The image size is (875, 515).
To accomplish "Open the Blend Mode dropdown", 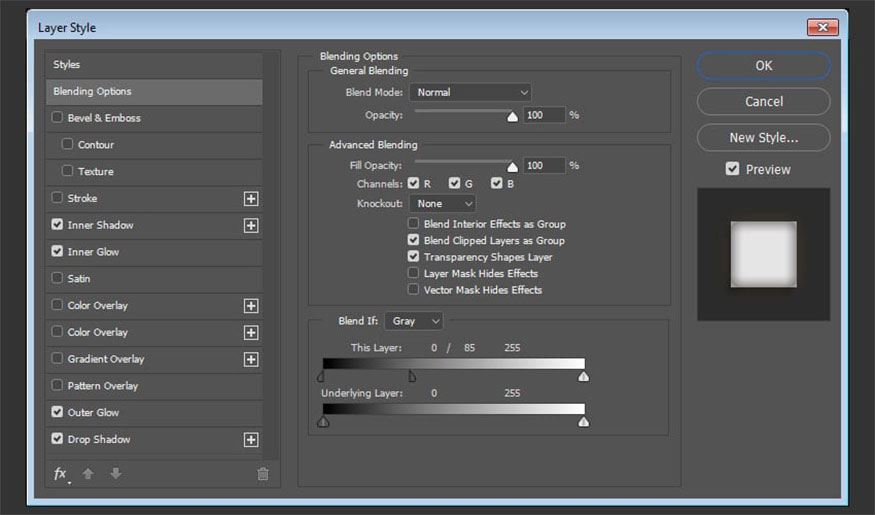I will click(x=470, y=92).
